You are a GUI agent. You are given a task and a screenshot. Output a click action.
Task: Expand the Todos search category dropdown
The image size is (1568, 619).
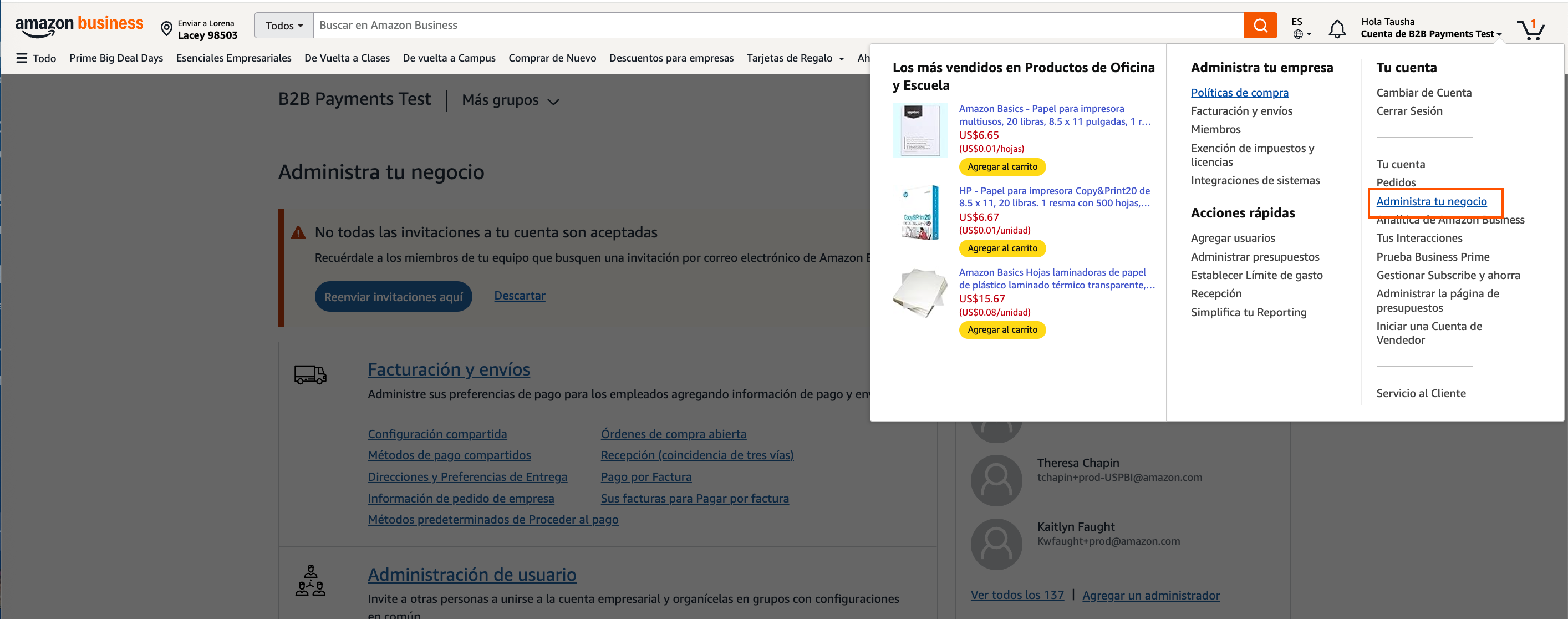pyautogui.click(x=282, y=25)
